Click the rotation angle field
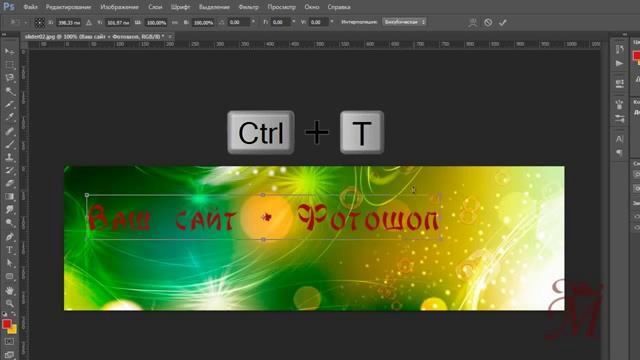This screenshot has width=640, height=360. [238, 22]
